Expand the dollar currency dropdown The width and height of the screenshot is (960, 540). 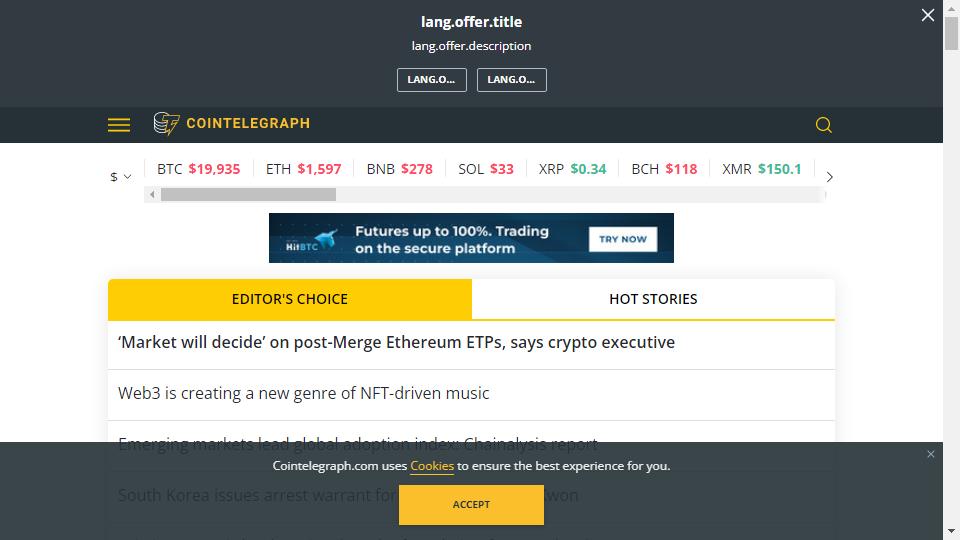pyautogui.click(x=121, y=177)
